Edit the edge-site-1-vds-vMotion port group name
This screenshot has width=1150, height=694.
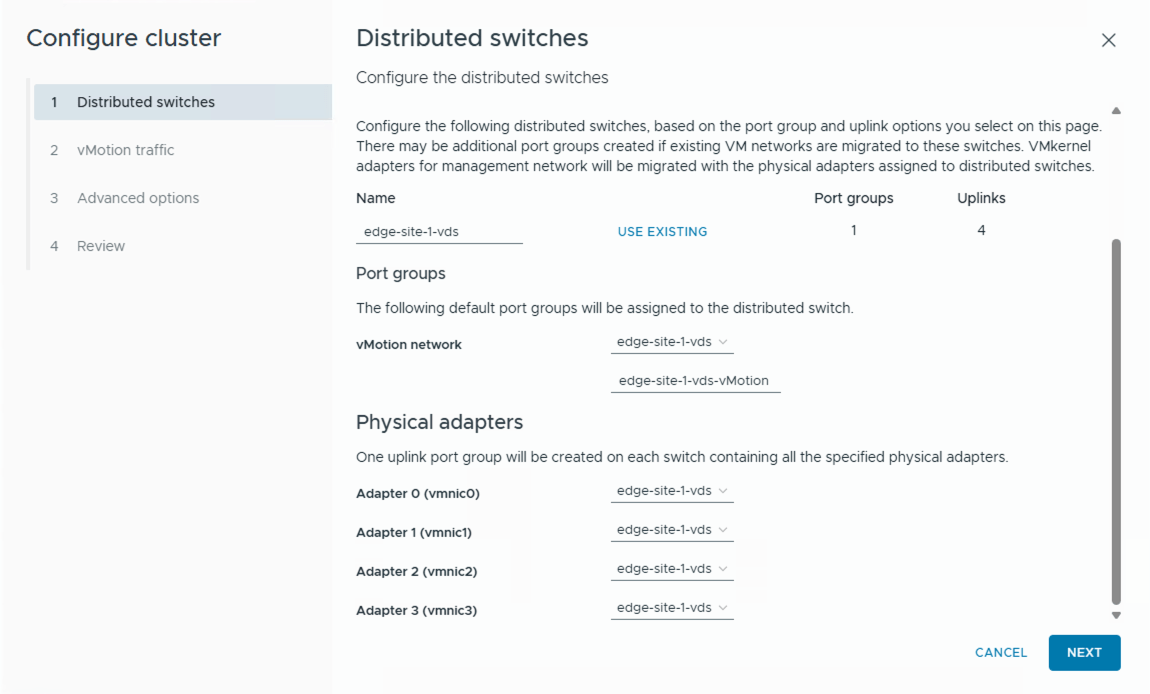coord(694,379)
